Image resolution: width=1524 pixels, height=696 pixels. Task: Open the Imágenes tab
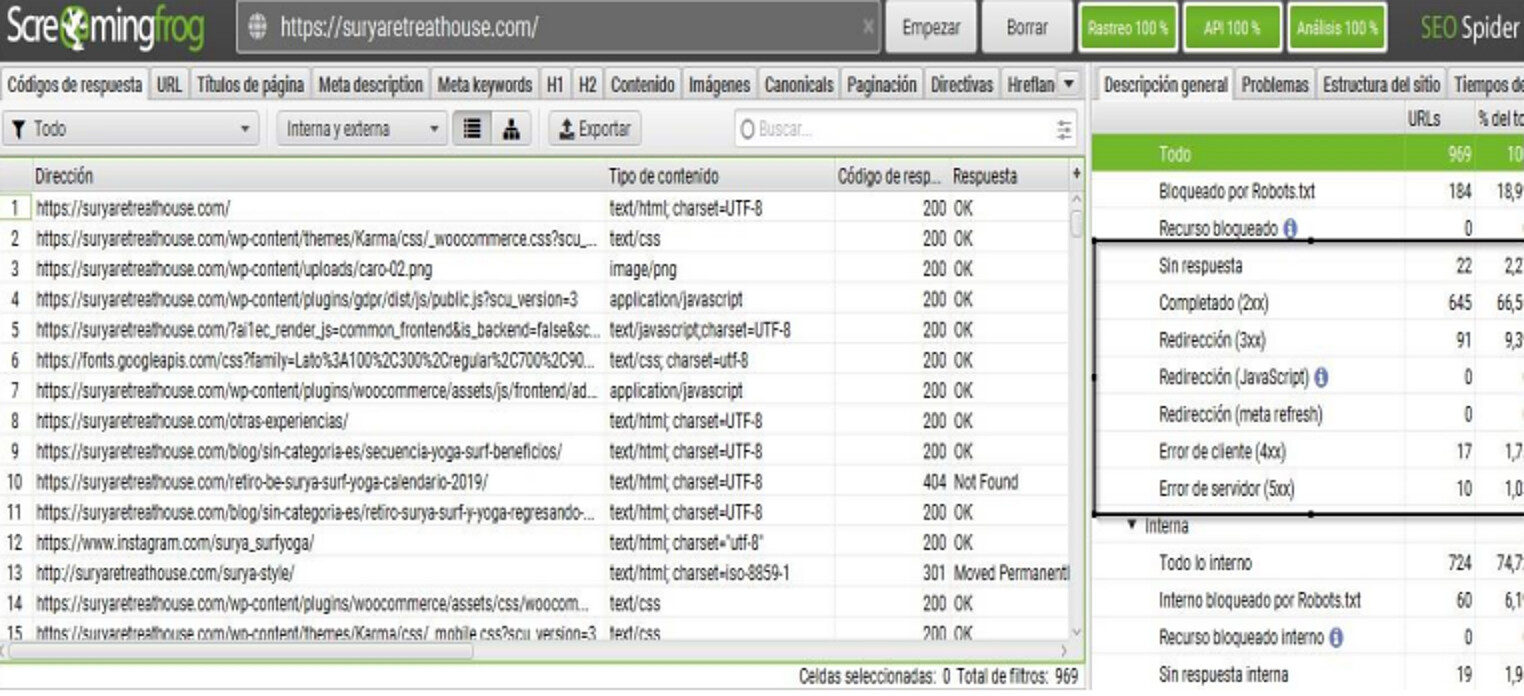click(719, 85)
